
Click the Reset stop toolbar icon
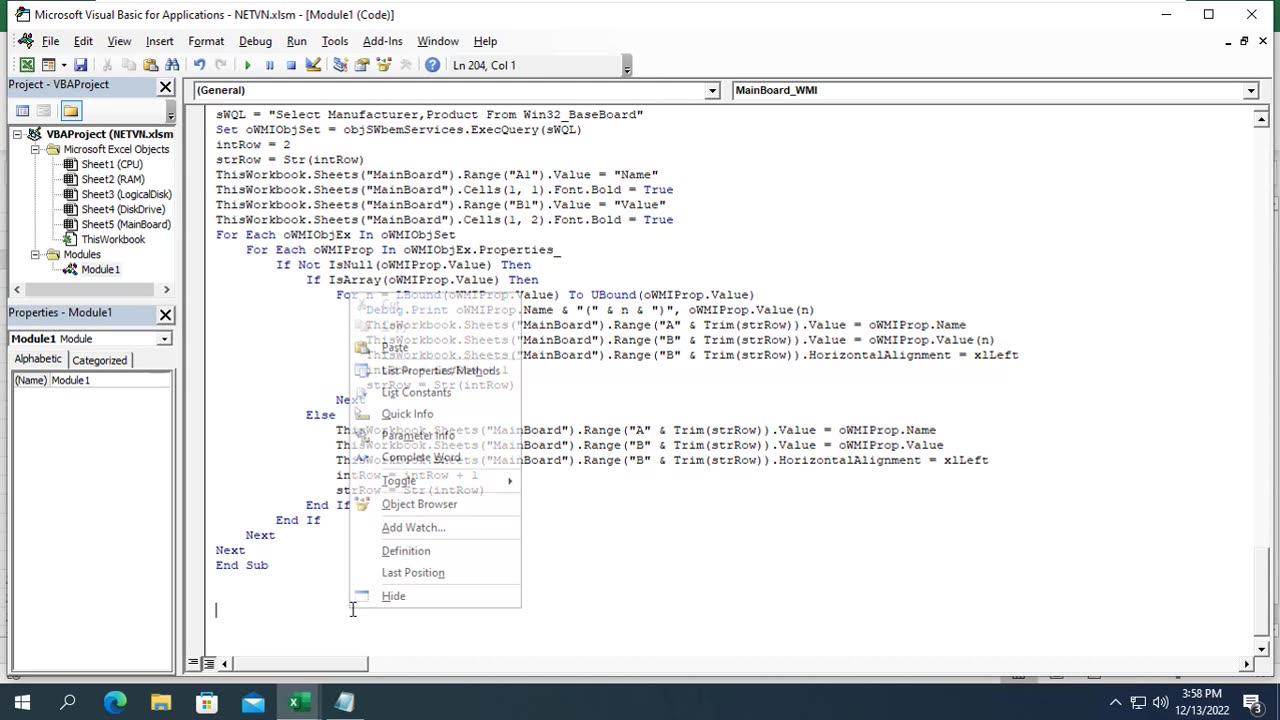click(x=291, y=65)
